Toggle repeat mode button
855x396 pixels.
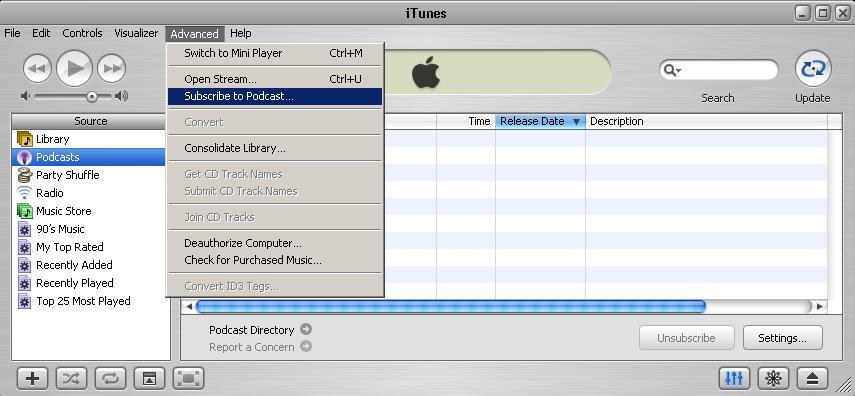tap(110, 378)
